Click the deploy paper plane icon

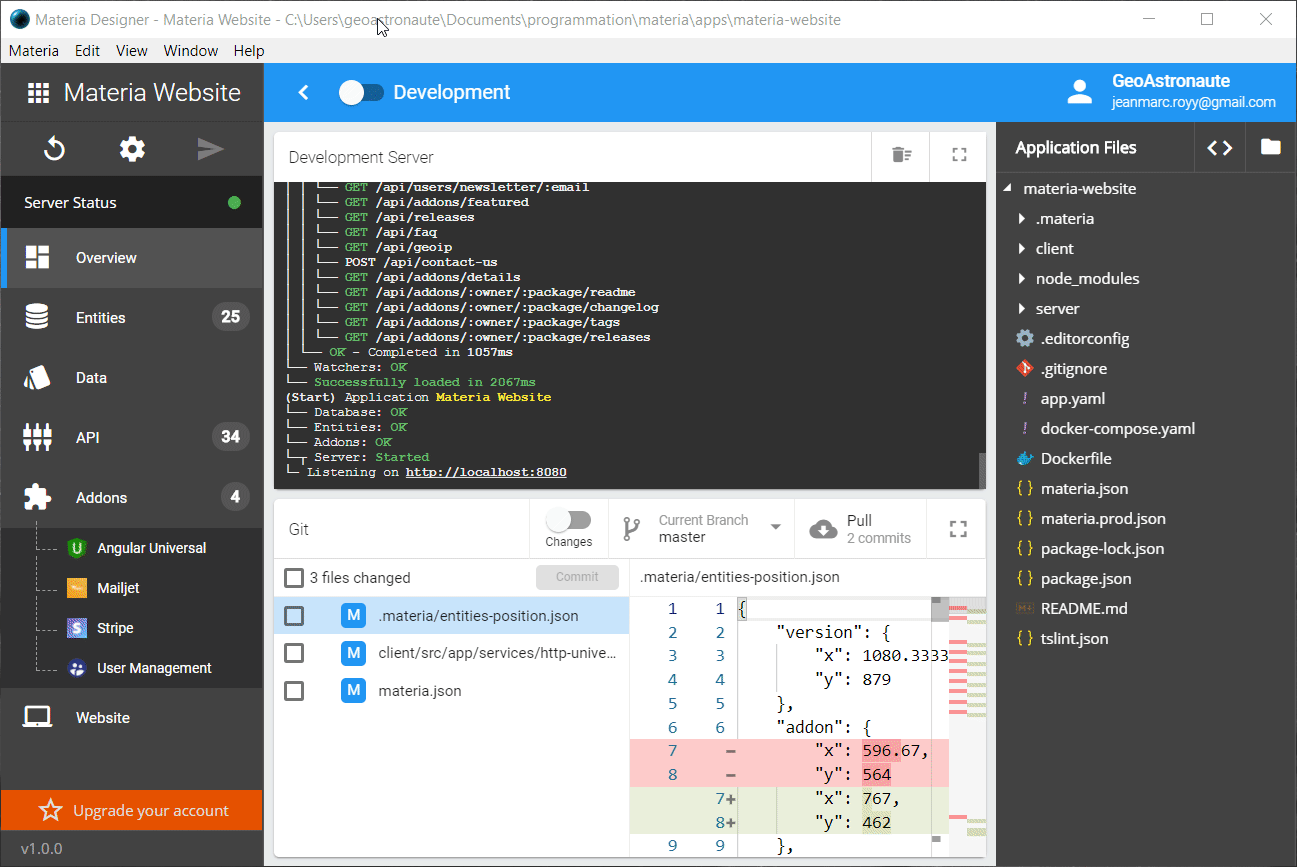[210, 149]
